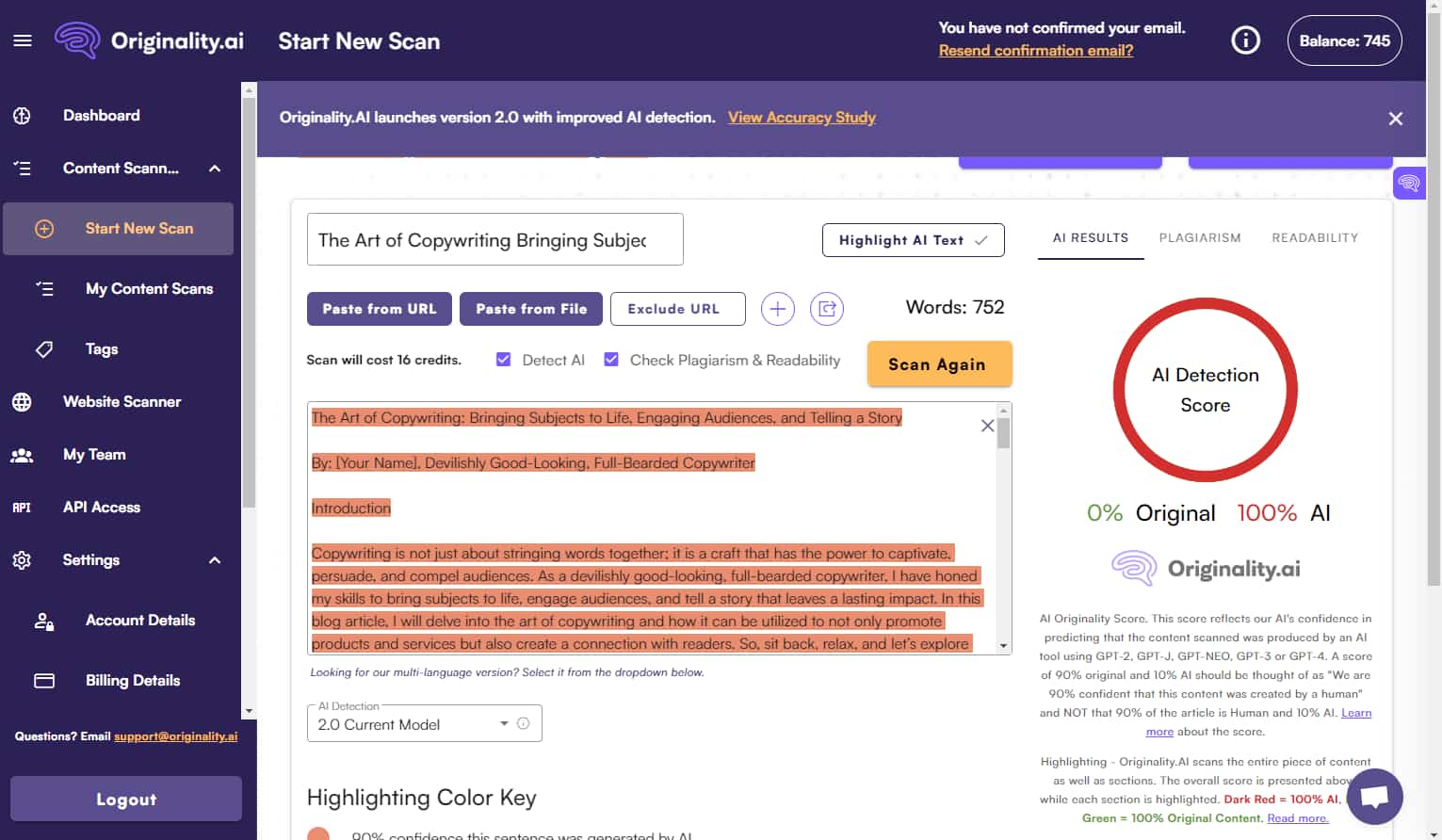This screenshot has height=840, width=1442.
Task: Disable the Detect AI checkbox
Action: click(504, 359)
